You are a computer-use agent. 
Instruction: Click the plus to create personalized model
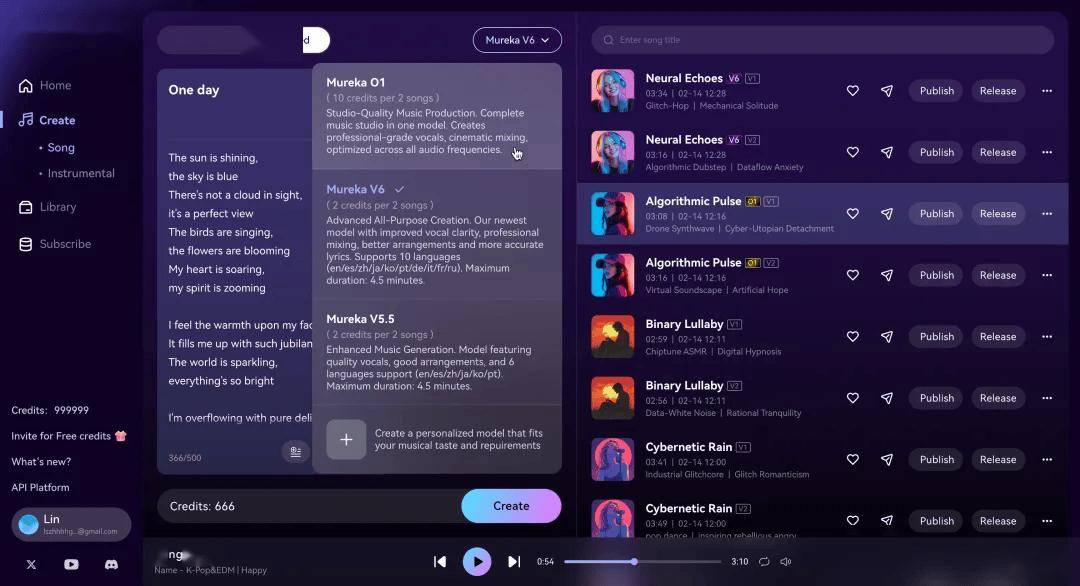(x=346, y=439)
